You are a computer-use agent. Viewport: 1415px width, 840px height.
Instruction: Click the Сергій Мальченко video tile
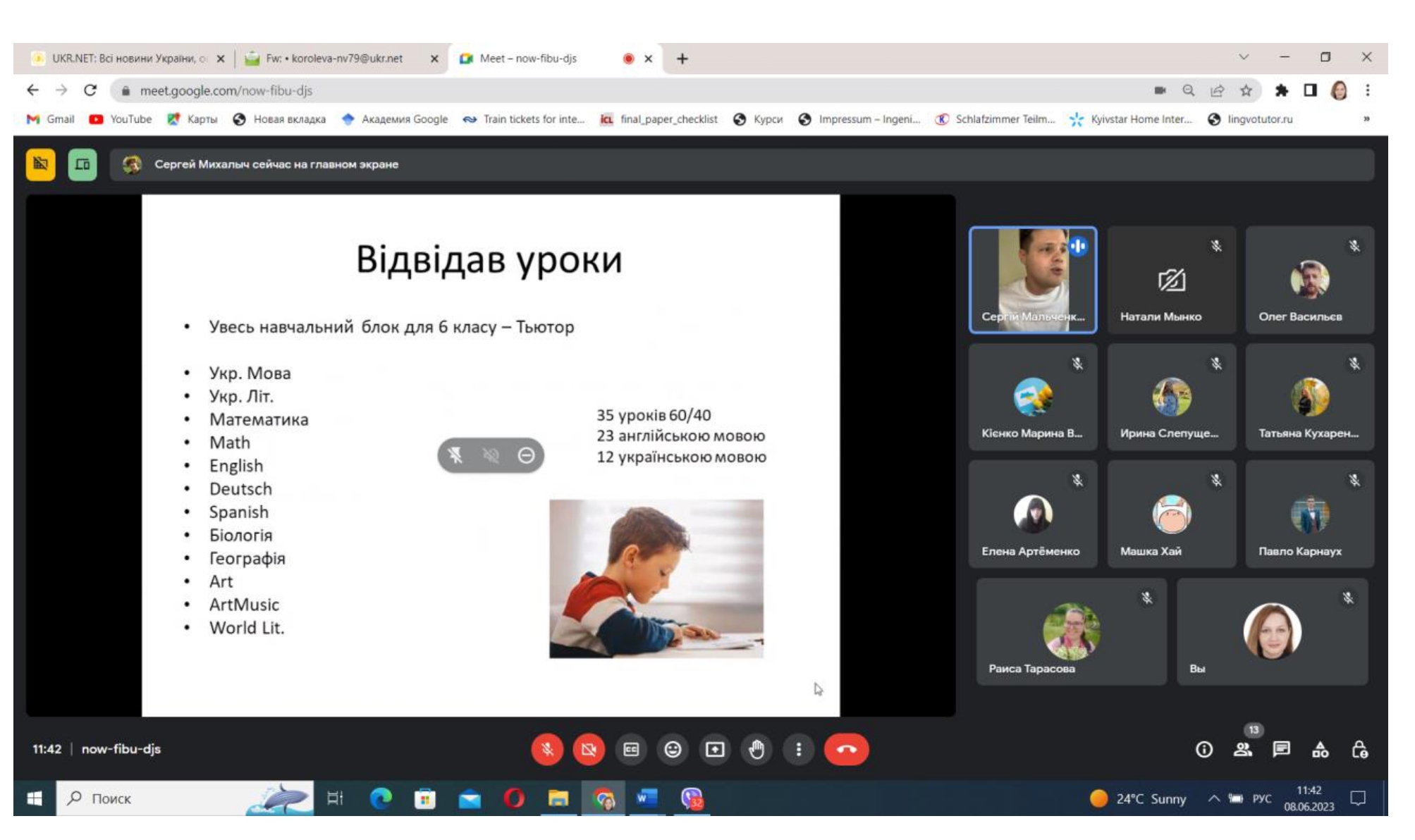point(1032,280)
